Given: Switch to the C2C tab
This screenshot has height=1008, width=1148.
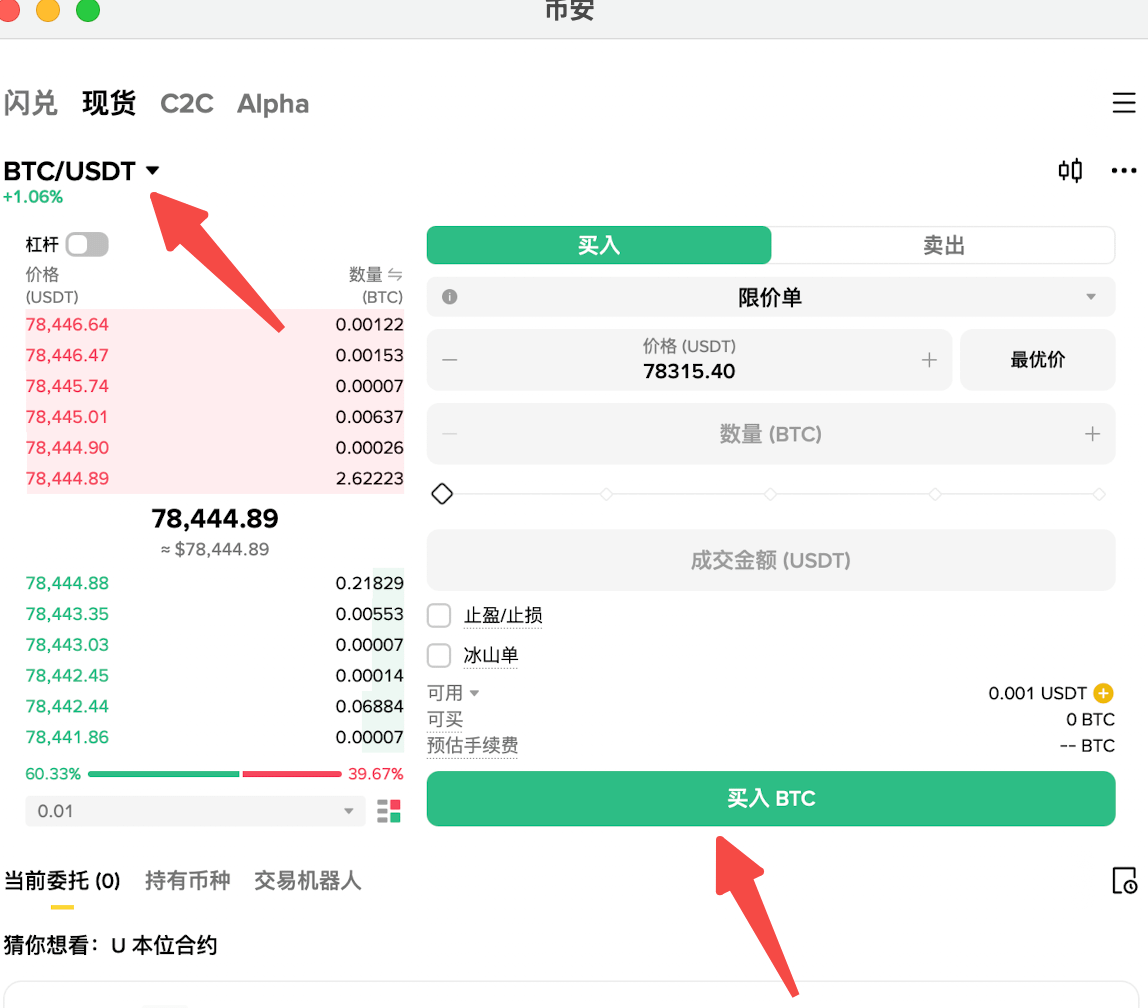Looking at the screenshot, I should [187, 103].
